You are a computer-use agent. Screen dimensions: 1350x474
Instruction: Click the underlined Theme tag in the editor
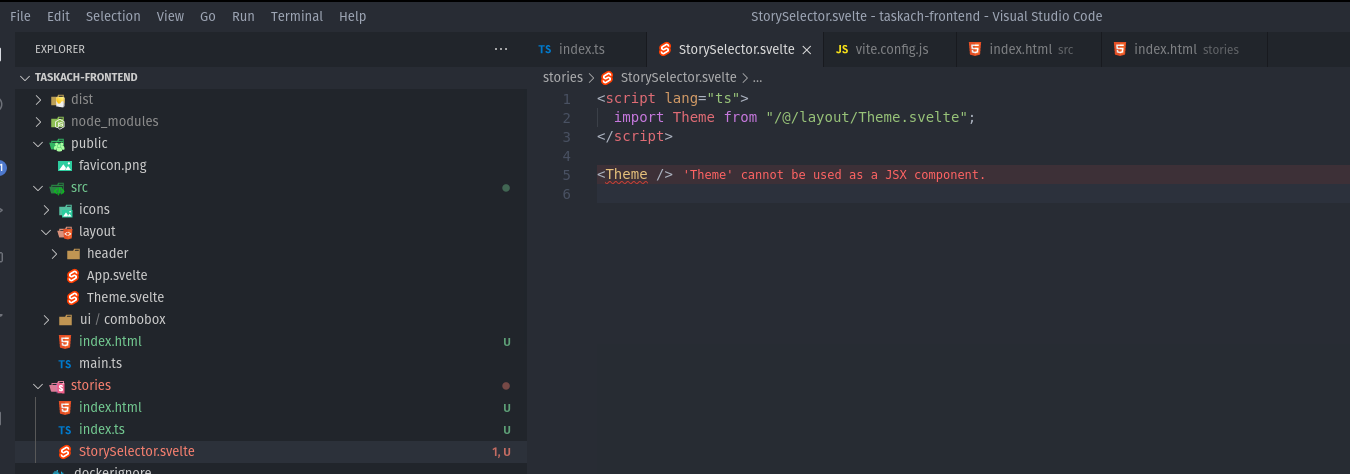626,174
